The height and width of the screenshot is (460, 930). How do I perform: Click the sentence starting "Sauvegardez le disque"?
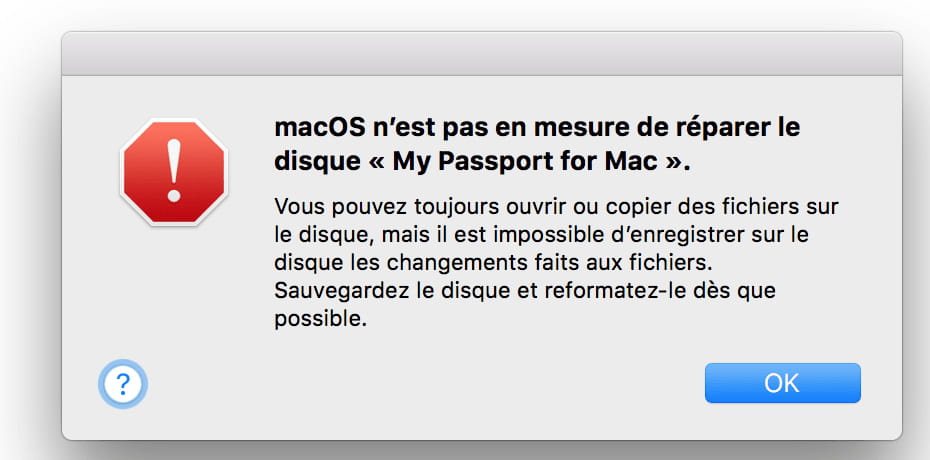pyautogui.click(x=525, y=291)
